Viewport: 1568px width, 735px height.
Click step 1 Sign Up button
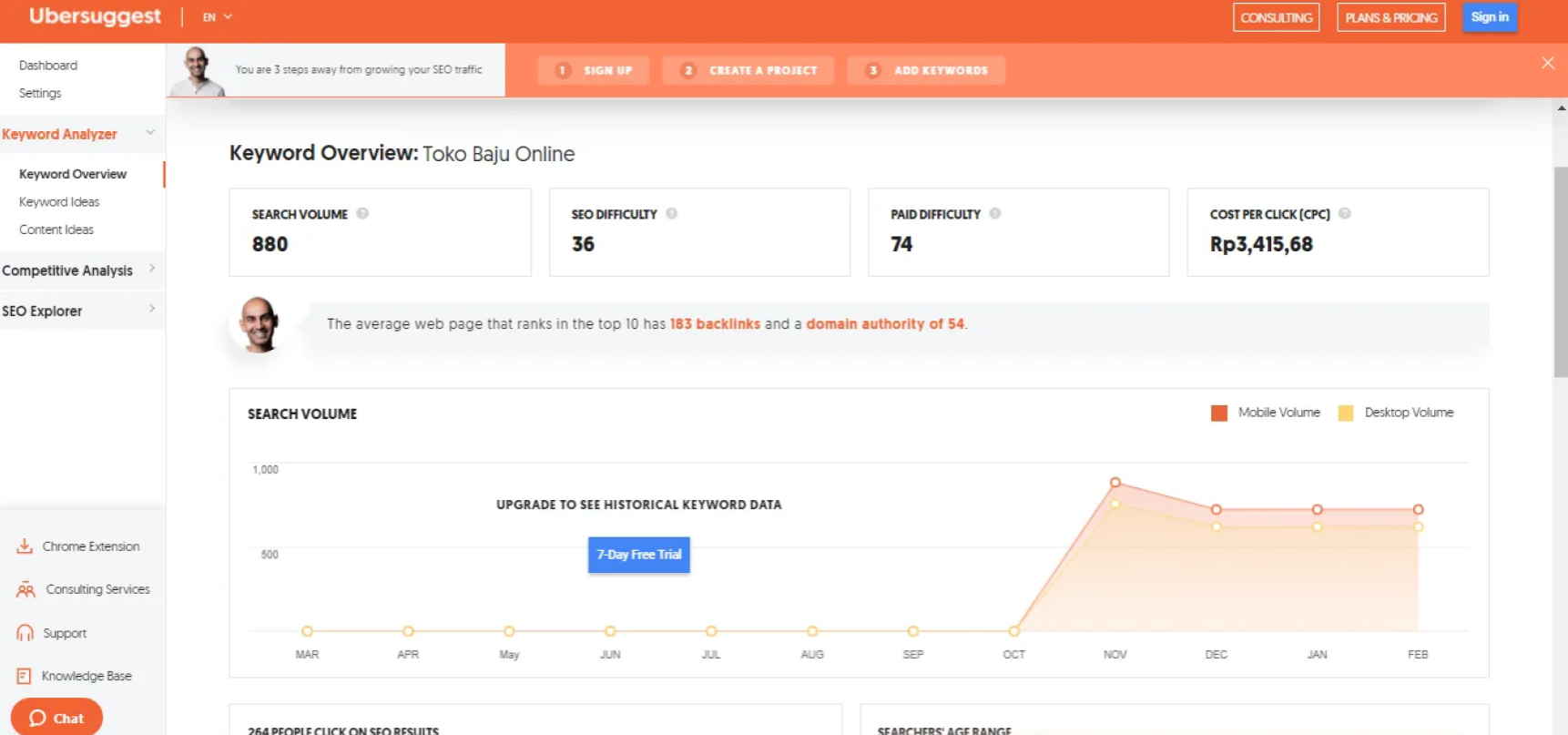[593, 70]
